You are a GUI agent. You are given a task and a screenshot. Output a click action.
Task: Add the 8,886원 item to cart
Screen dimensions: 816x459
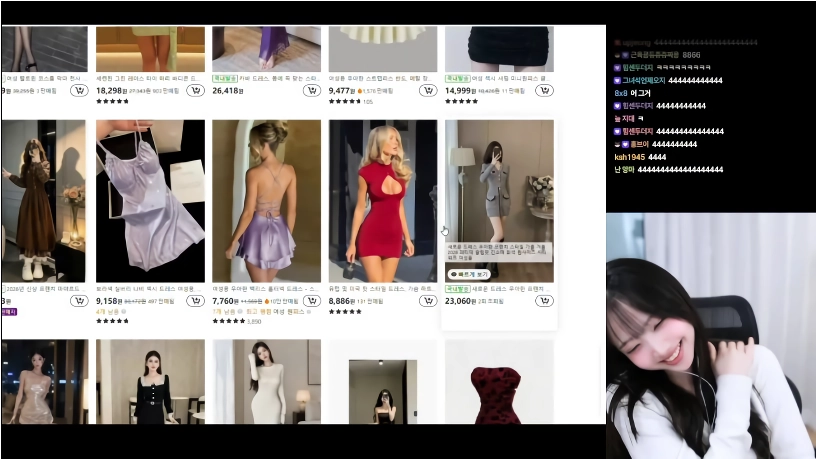point(428,301)
